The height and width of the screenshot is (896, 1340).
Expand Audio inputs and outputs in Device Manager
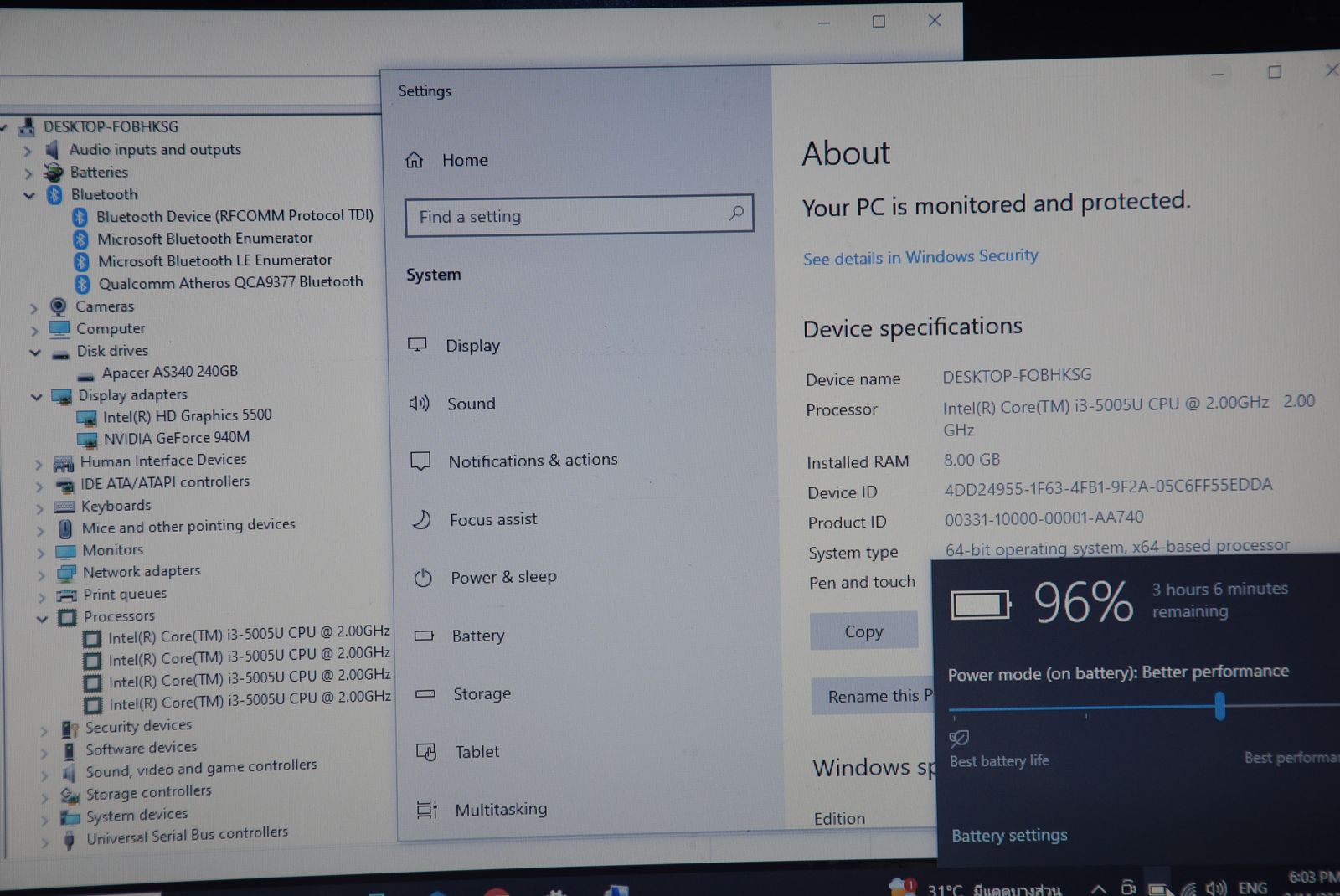coord(28,151)
